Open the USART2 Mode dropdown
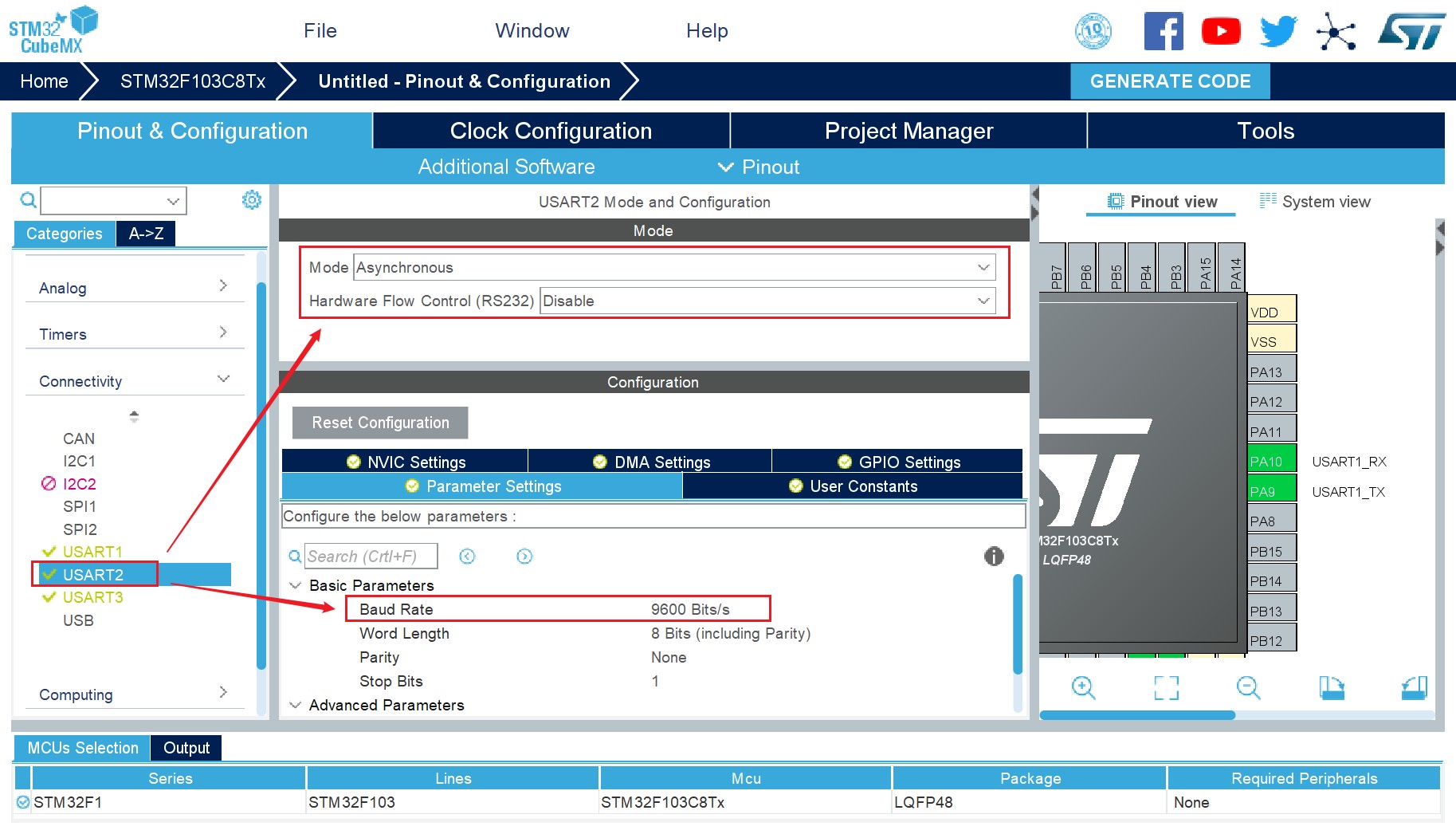1456x834 pixels. click(x=675, y=267)
